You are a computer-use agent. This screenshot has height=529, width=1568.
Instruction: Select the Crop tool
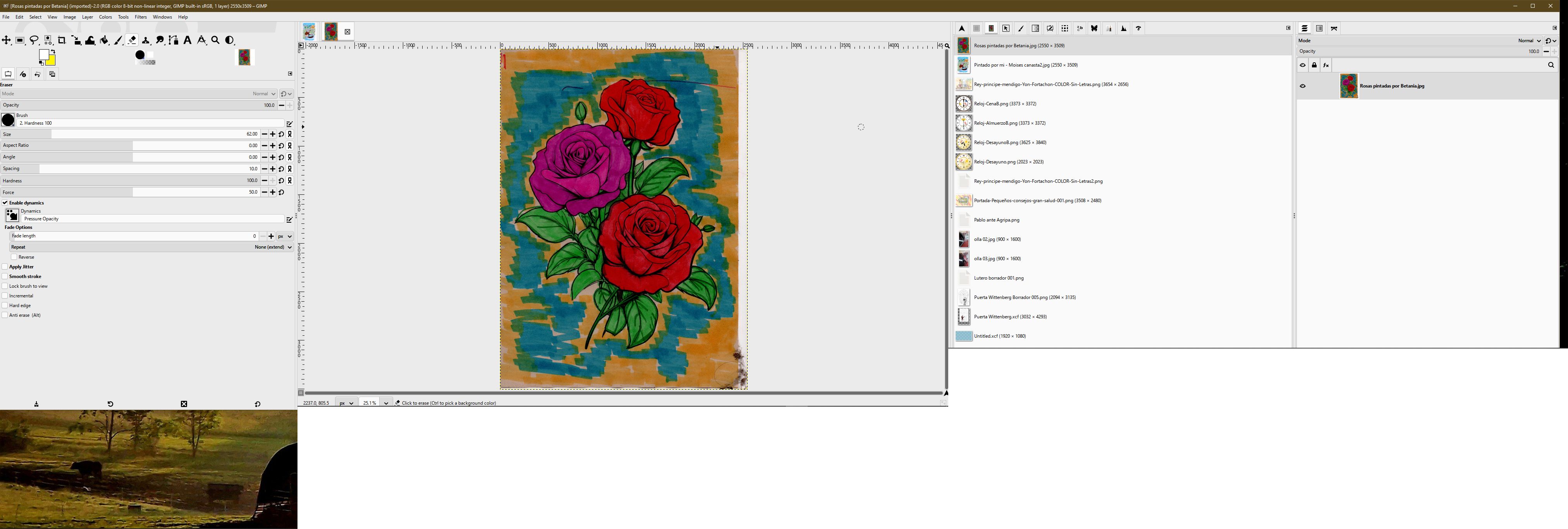click(x=62, y=40)
